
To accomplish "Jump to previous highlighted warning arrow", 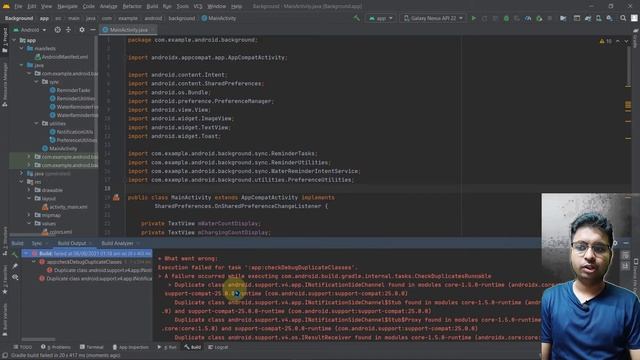I will click(x=618, y=41).
